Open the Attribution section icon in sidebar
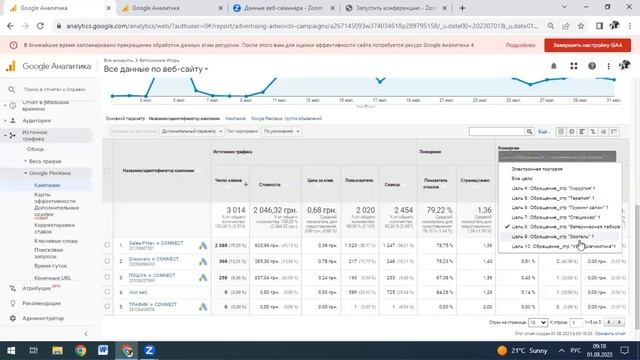 point(13,289)
